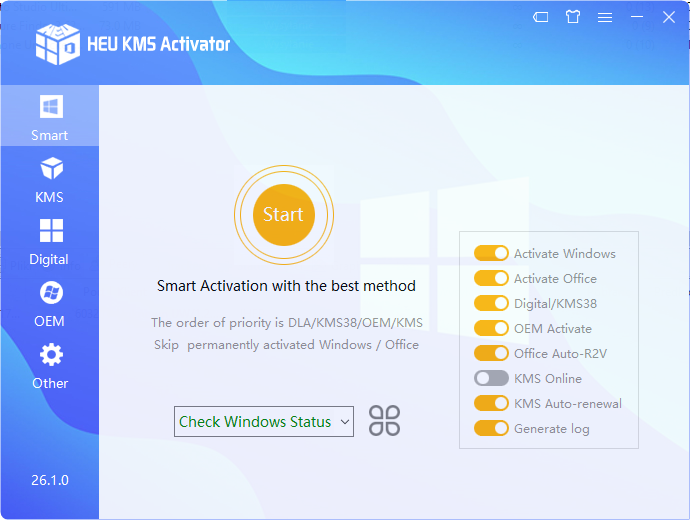Click the version number 26.1.0

click(50, 480)
